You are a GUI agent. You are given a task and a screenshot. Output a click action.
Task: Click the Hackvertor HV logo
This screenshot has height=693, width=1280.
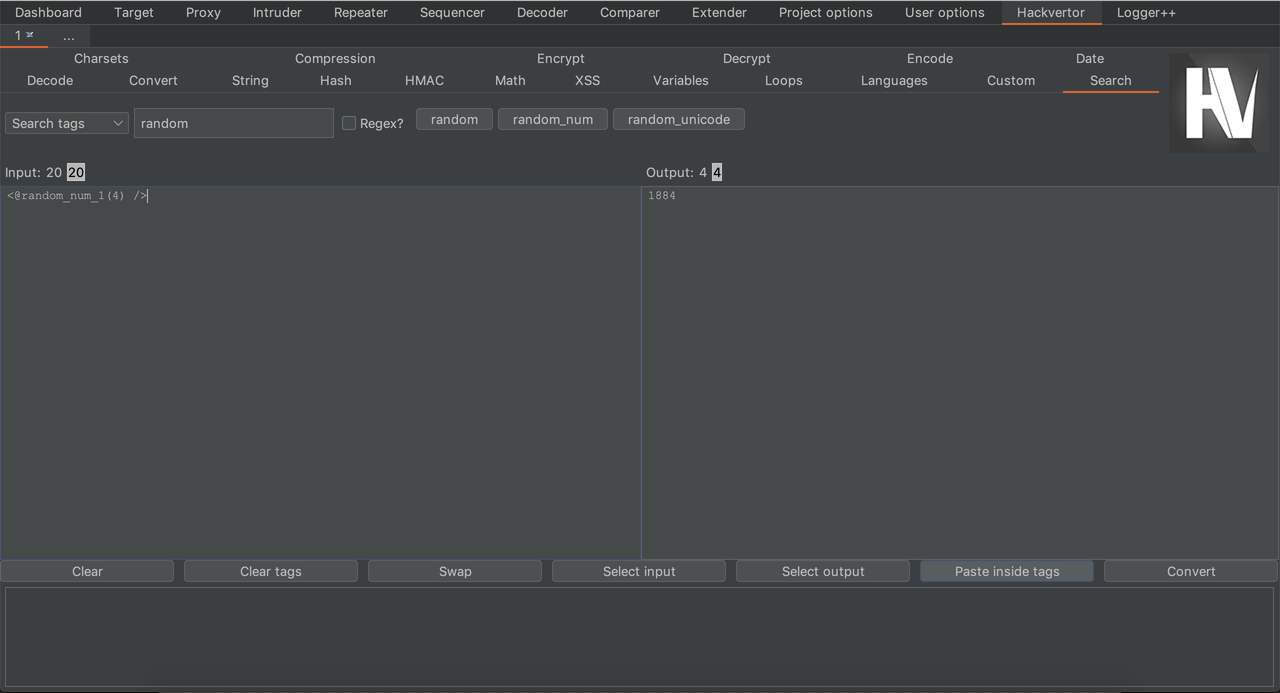pos(1219,103)
